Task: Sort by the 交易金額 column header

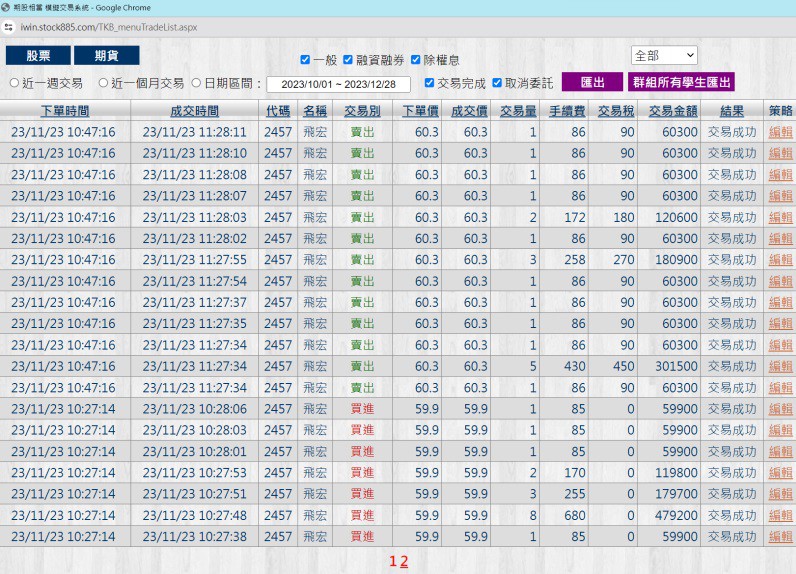Action: click(672, 110)
